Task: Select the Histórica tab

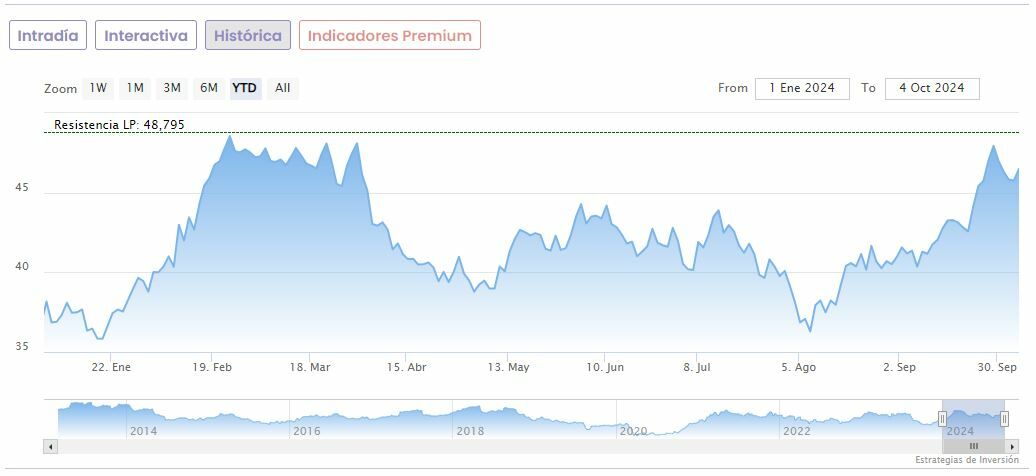Action: (x=248, y=36)
